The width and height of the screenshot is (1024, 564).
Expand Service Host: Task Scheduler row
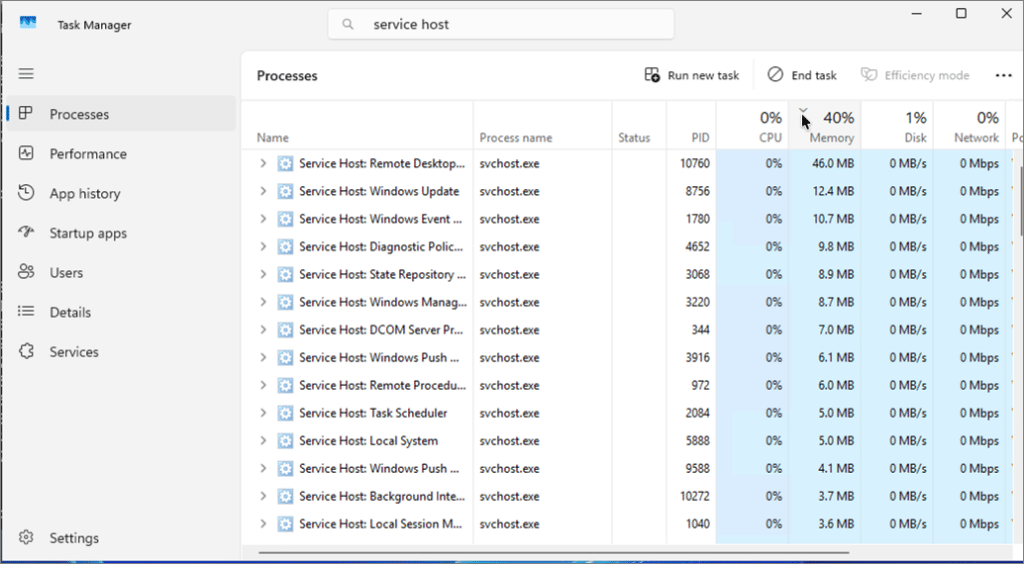pos(263,413)
